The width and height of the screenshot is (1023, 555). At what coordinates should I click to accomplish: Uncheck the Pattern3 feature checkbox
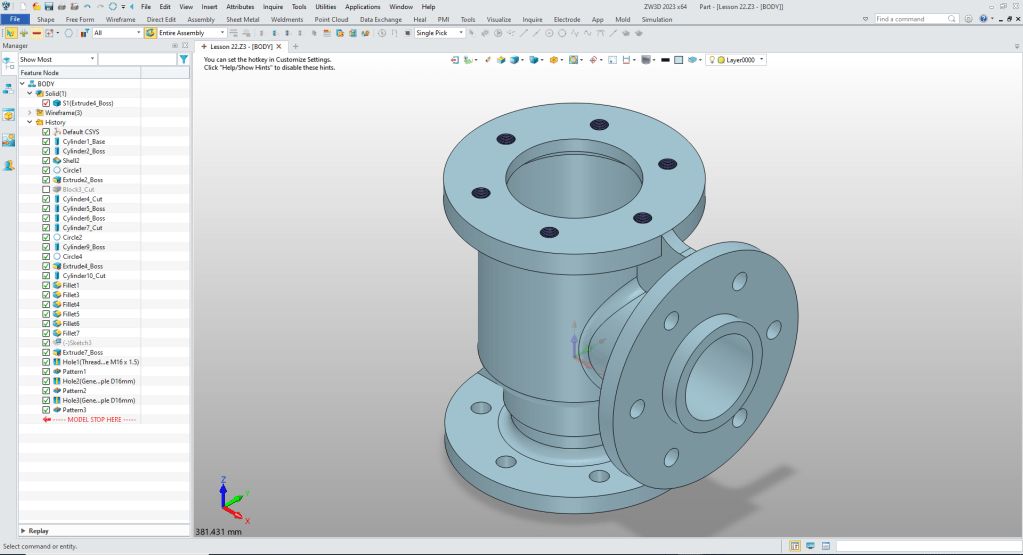click(46, 410)
